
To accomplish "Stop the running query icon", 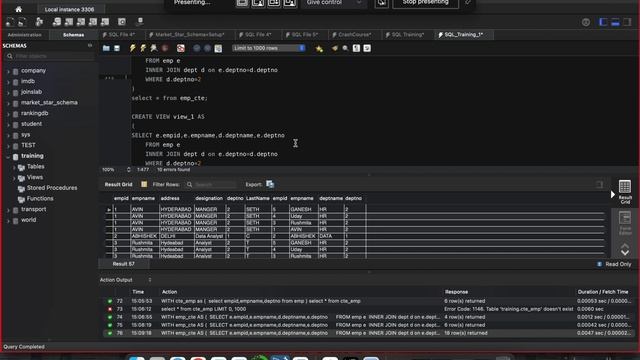I will (x=165, y=48).
